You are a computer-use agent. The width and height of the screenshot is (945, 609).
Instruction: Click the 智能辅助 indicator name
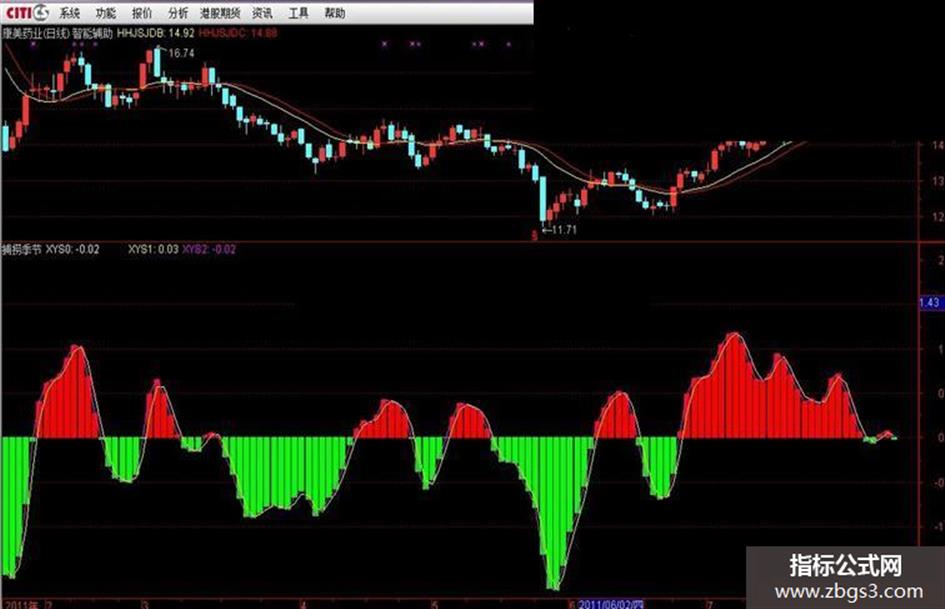[x=93, y=33]
